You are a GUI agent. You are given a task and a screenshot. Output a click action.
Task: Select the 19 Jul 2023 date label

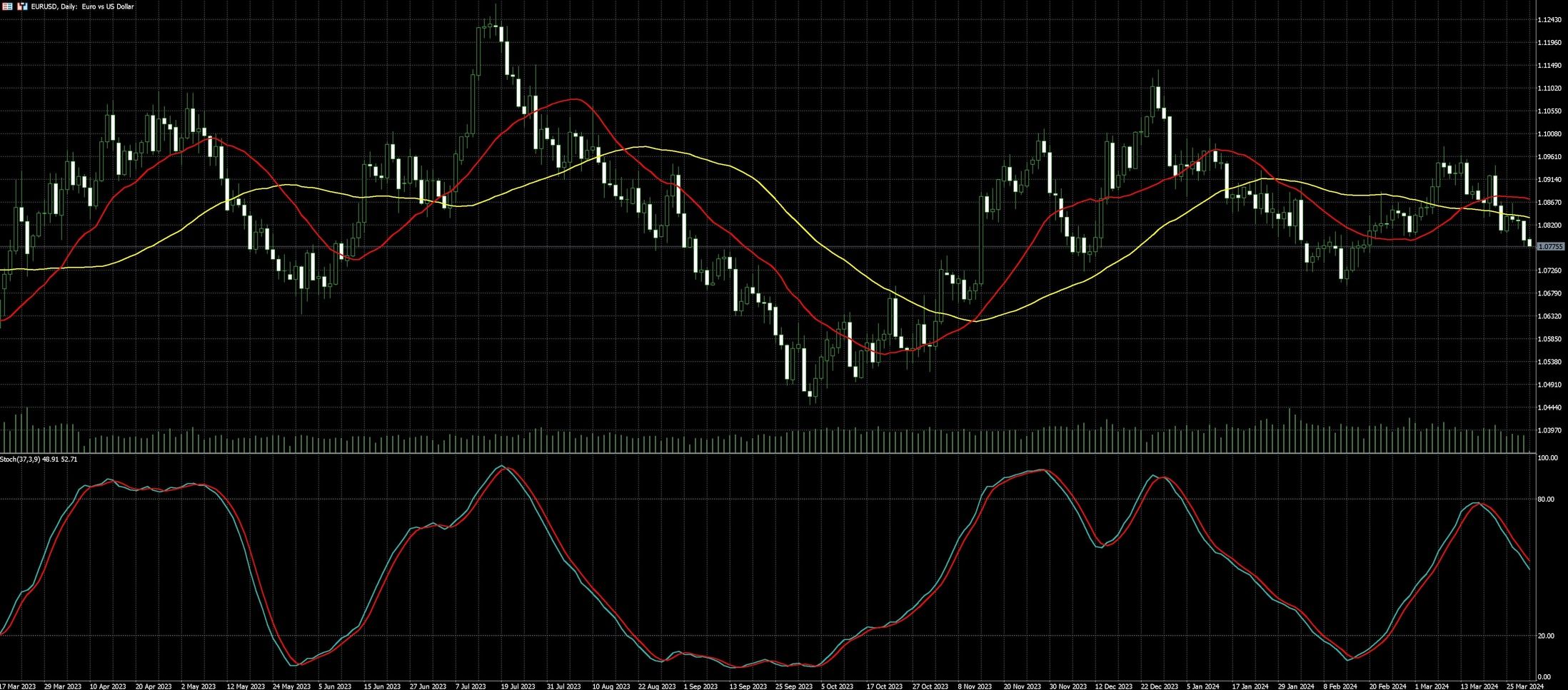[518, 686]
